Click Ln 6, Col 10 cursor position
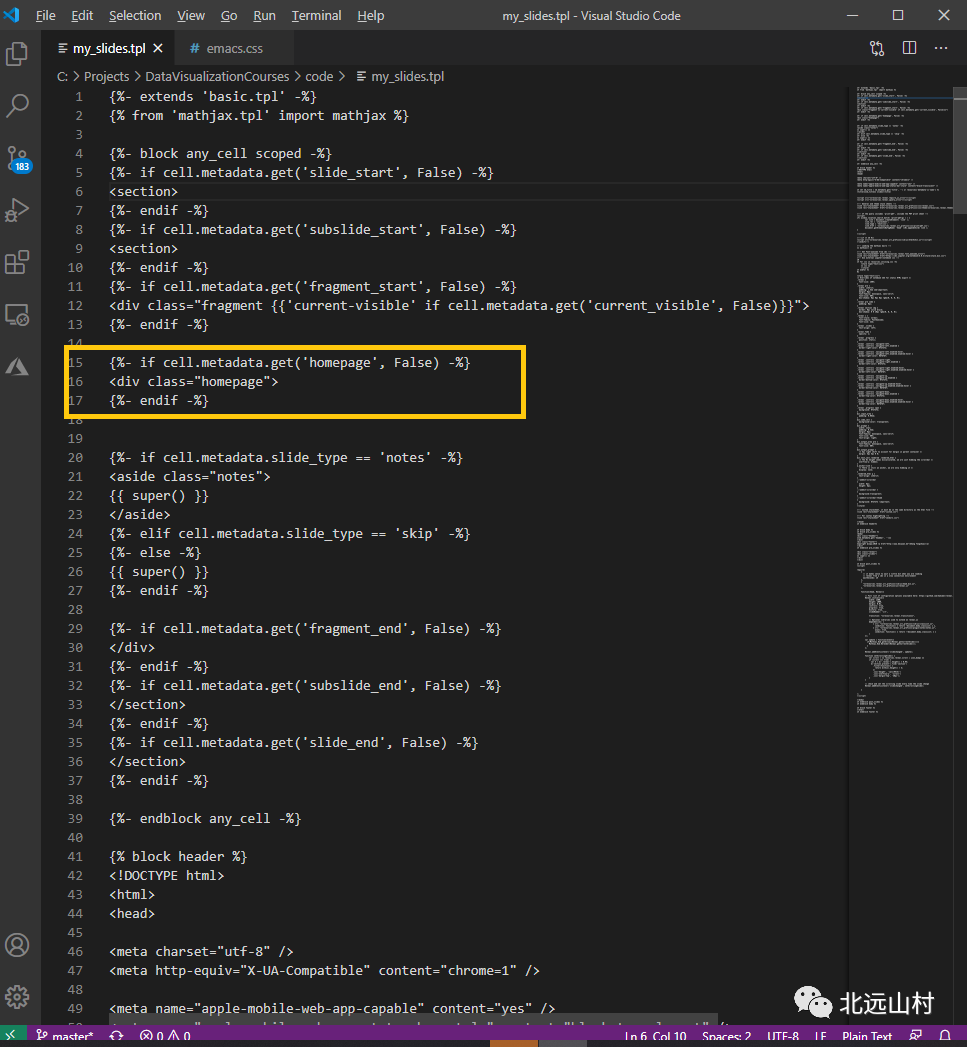Screen dimensions: 967x1047 click(655, 1036)
